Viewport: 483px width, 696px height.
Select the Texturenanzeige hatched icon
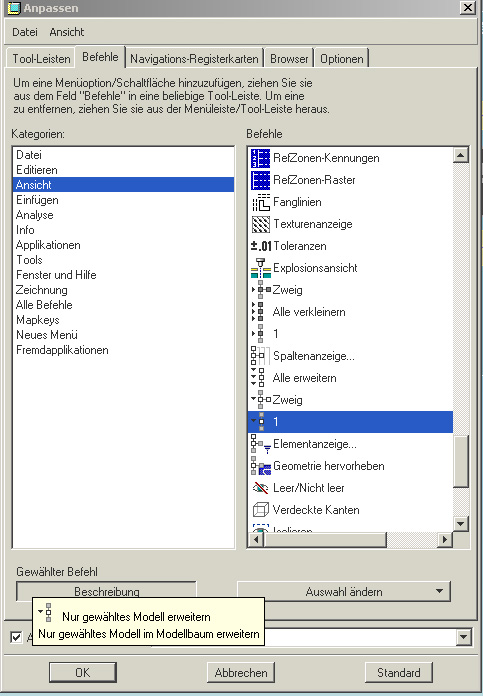coord(261,225)
